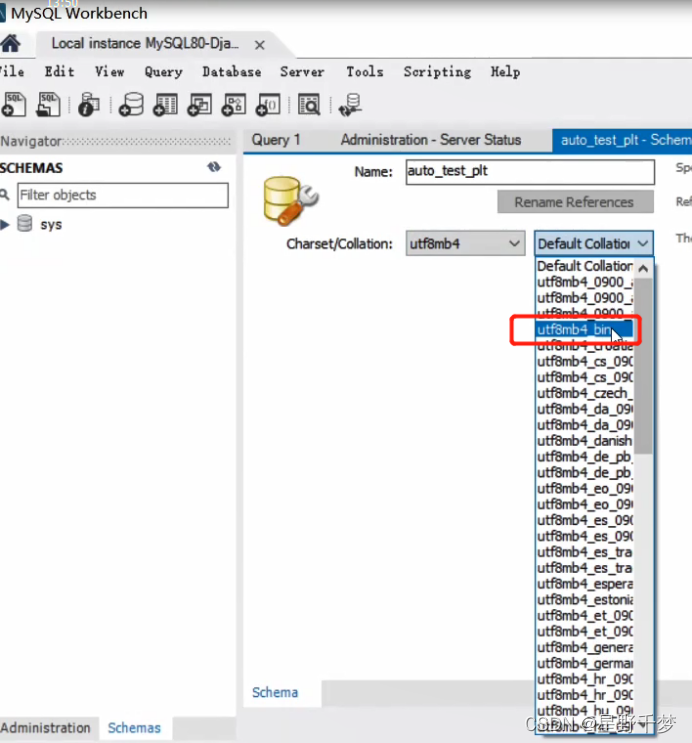
Task: Create a new table icon
Action: point(165,104)
